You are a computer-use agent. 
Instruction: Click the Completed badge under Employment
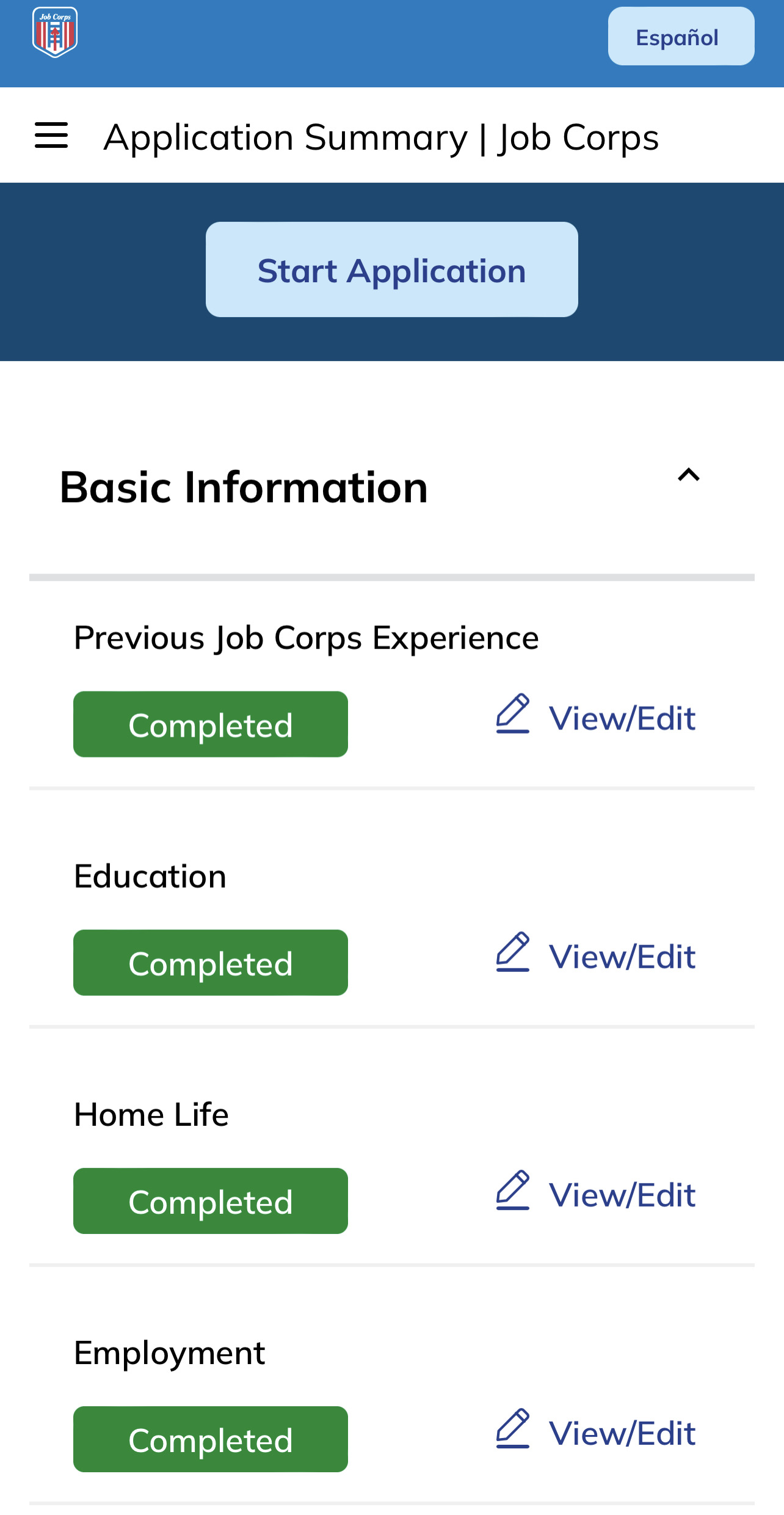point(211,1439)
